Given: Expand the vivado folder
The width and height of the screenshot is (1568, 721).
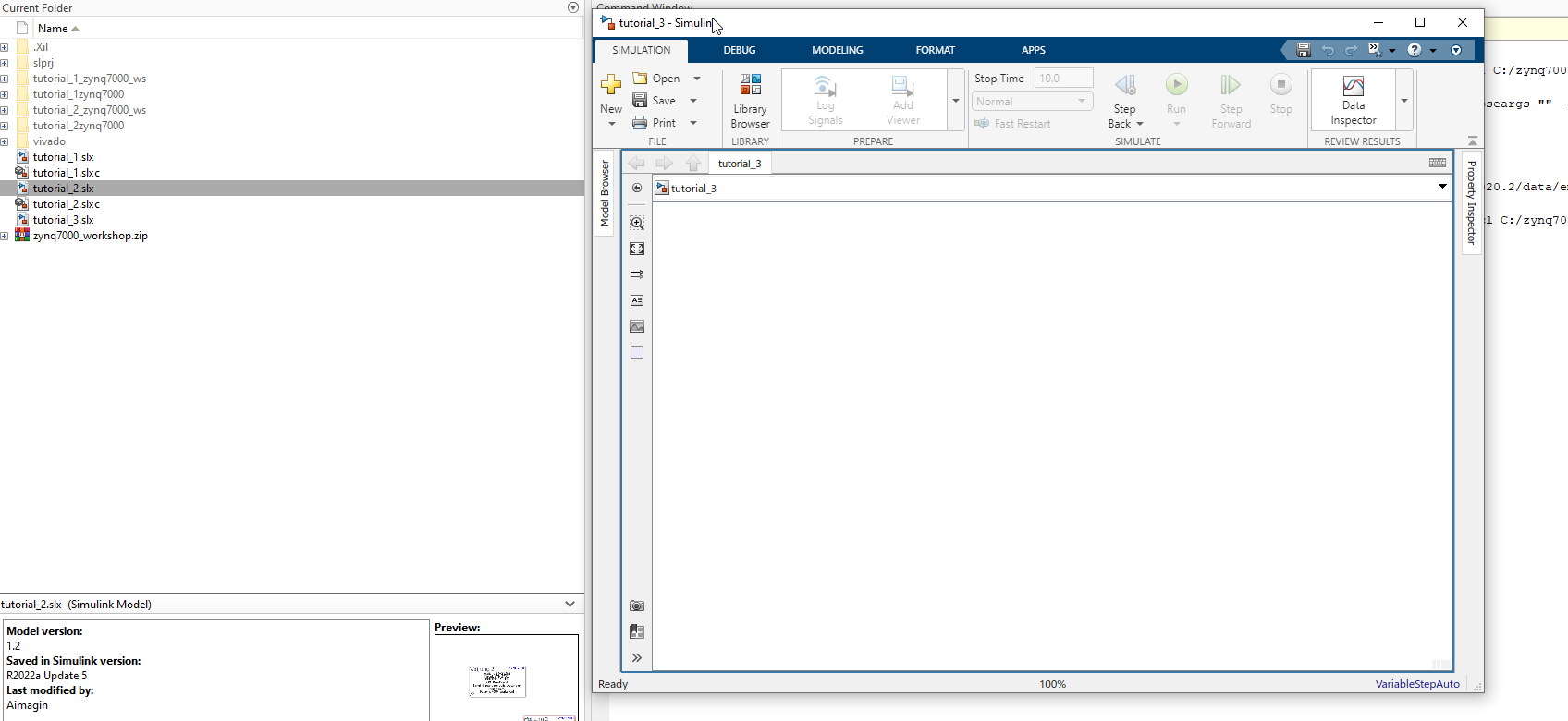Looking at the screenshot, I should pyautogui.click(x=5, y=141).
